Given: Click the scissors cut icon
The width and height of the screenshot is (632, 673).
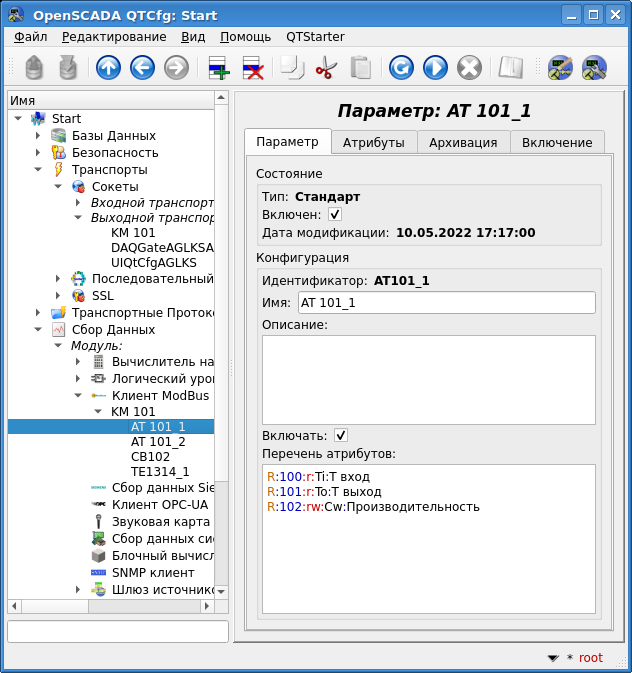Looking at the screenshot, I should pos(325,67).
